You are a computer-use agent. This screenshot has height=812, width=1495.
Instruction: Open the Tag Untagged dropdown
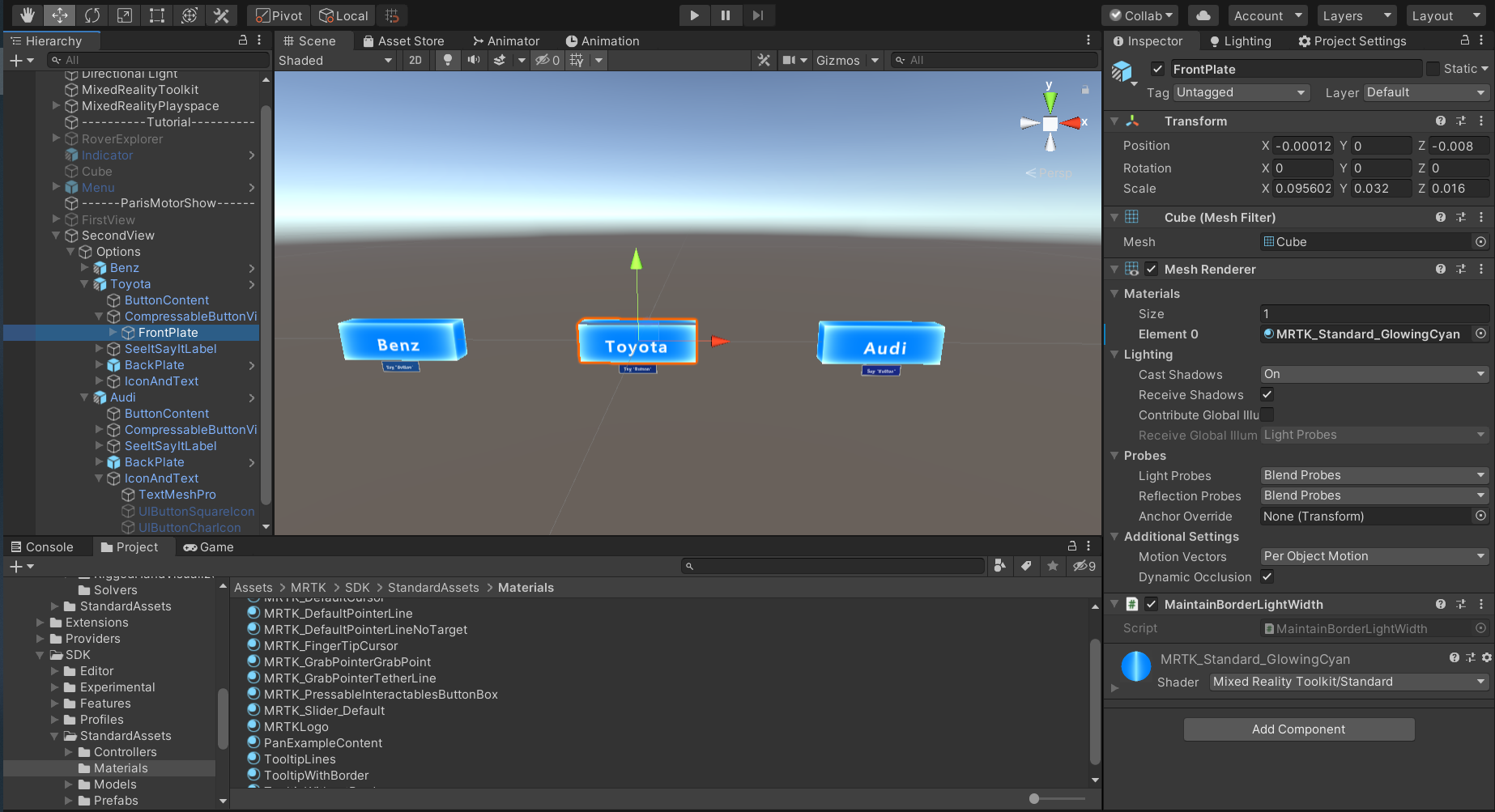pyautogui.click(x=1242, y=92)
